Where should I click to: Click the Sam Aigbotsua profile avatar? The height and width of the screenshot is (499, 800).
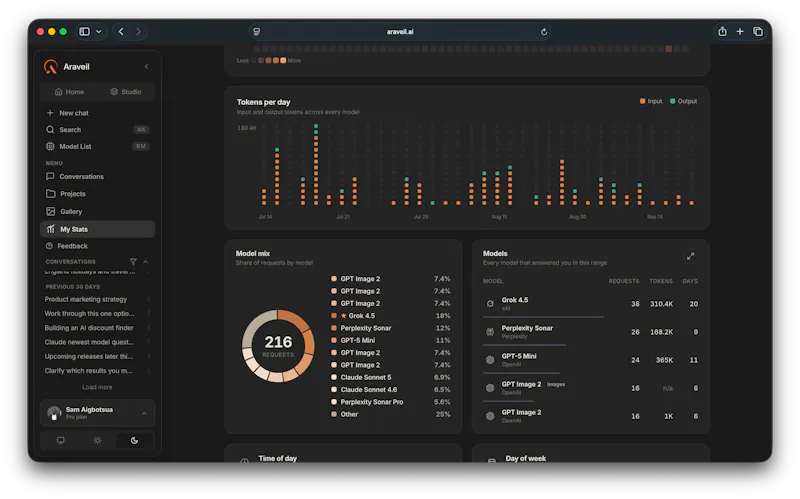tap(54, 413)
